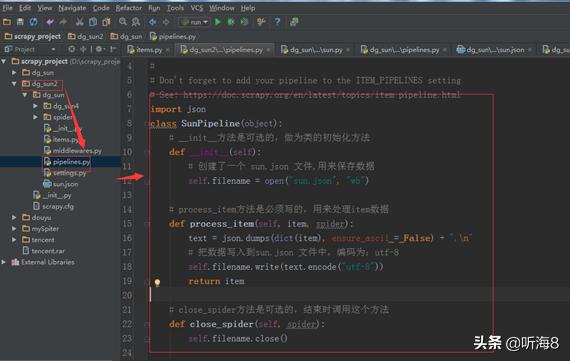570x361 pixels.
Task: Click the Run with Coverage icon
Action: [244, 22]
